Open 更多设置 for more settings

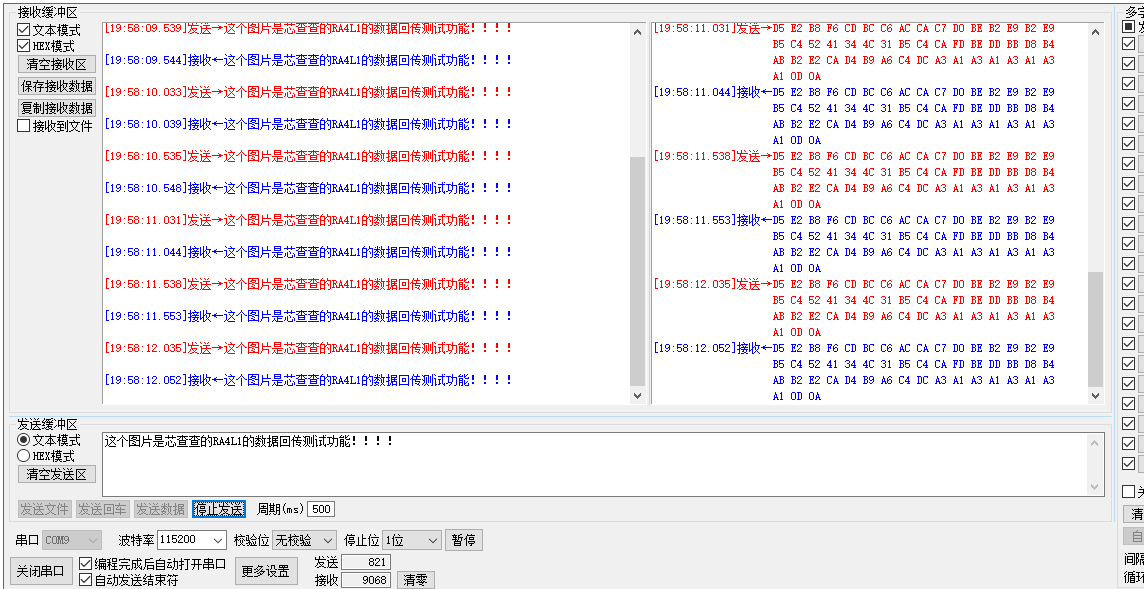(x=266, y=571)
